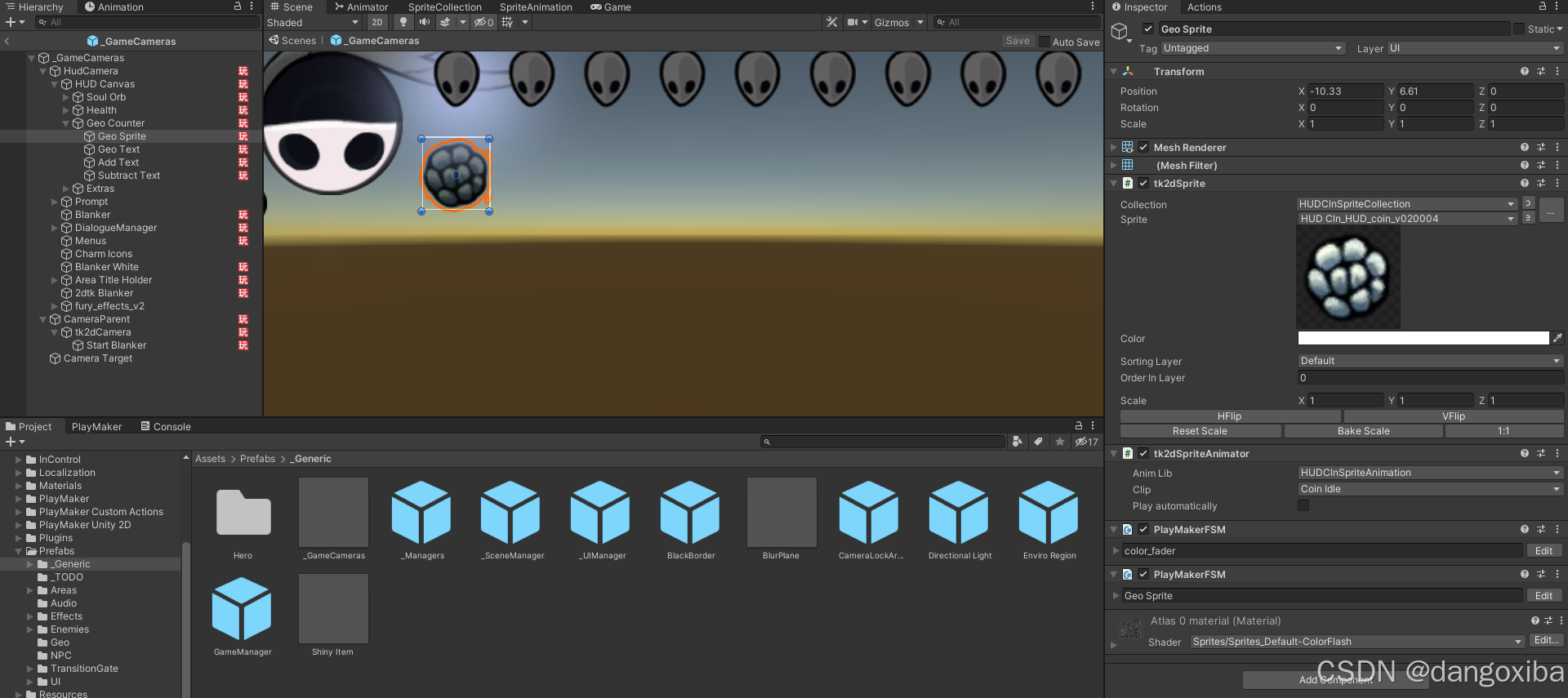Open Mesh Renderer context menu dots
This screenshot has height=698, width=1568.
[1557, 148]
